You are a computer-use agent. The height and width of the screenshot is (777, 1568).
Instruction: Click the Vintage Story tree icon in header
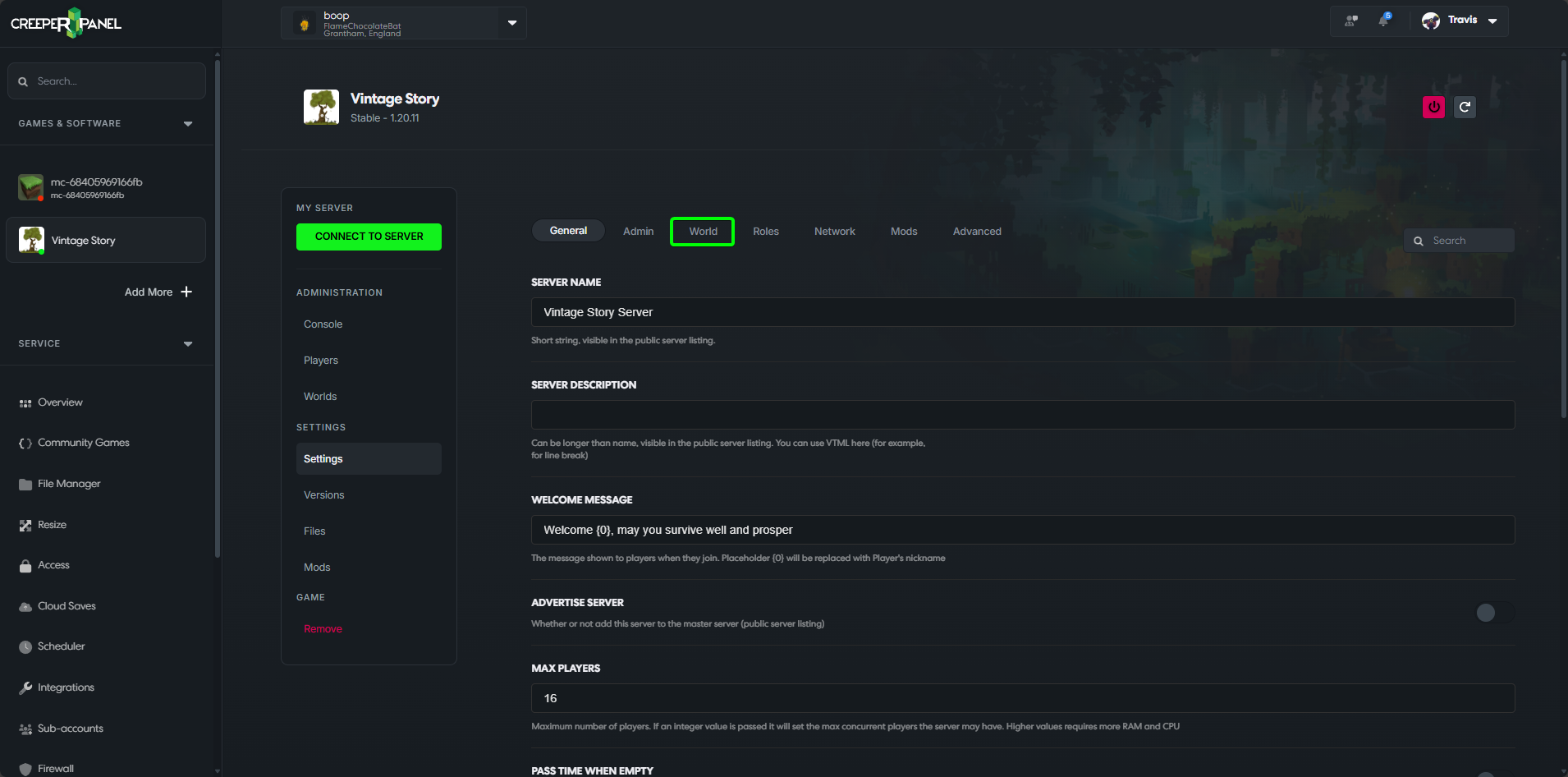tap(321, 107)
